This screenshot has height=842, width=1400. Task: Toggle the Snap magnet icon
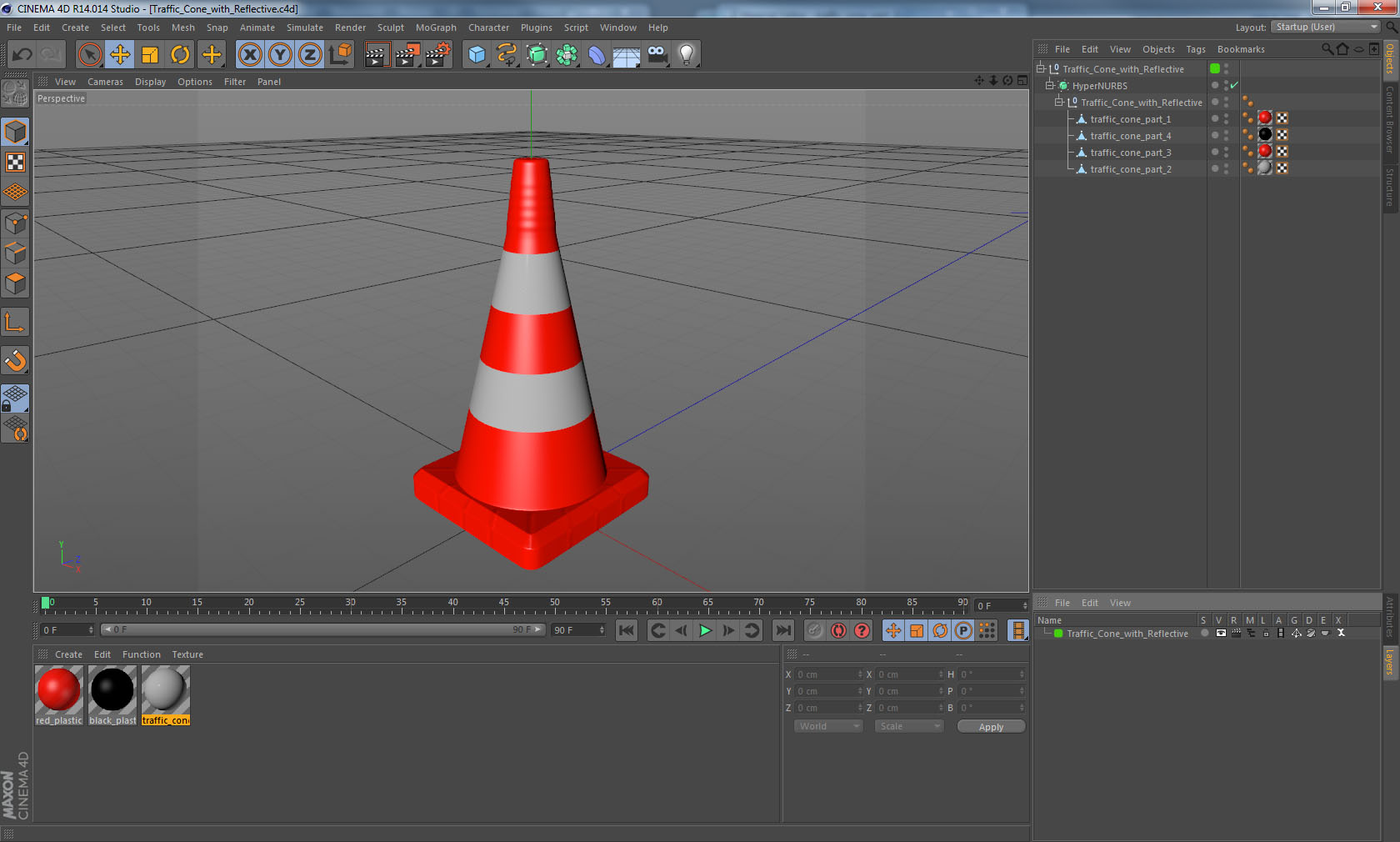16,360
